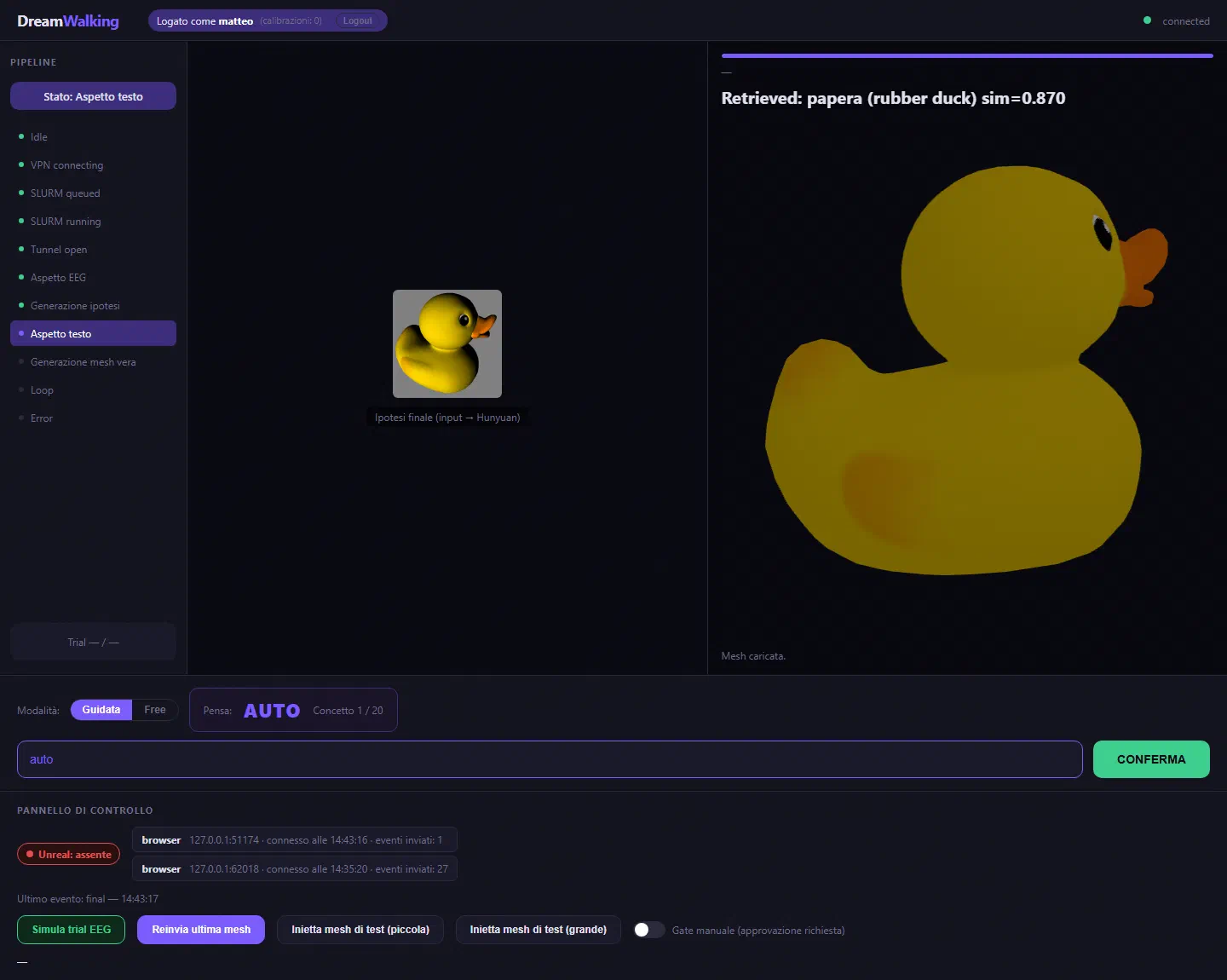Select the Error pipeline step
The width and height of the screenshot is (1227, 980).
coord(93,418)
